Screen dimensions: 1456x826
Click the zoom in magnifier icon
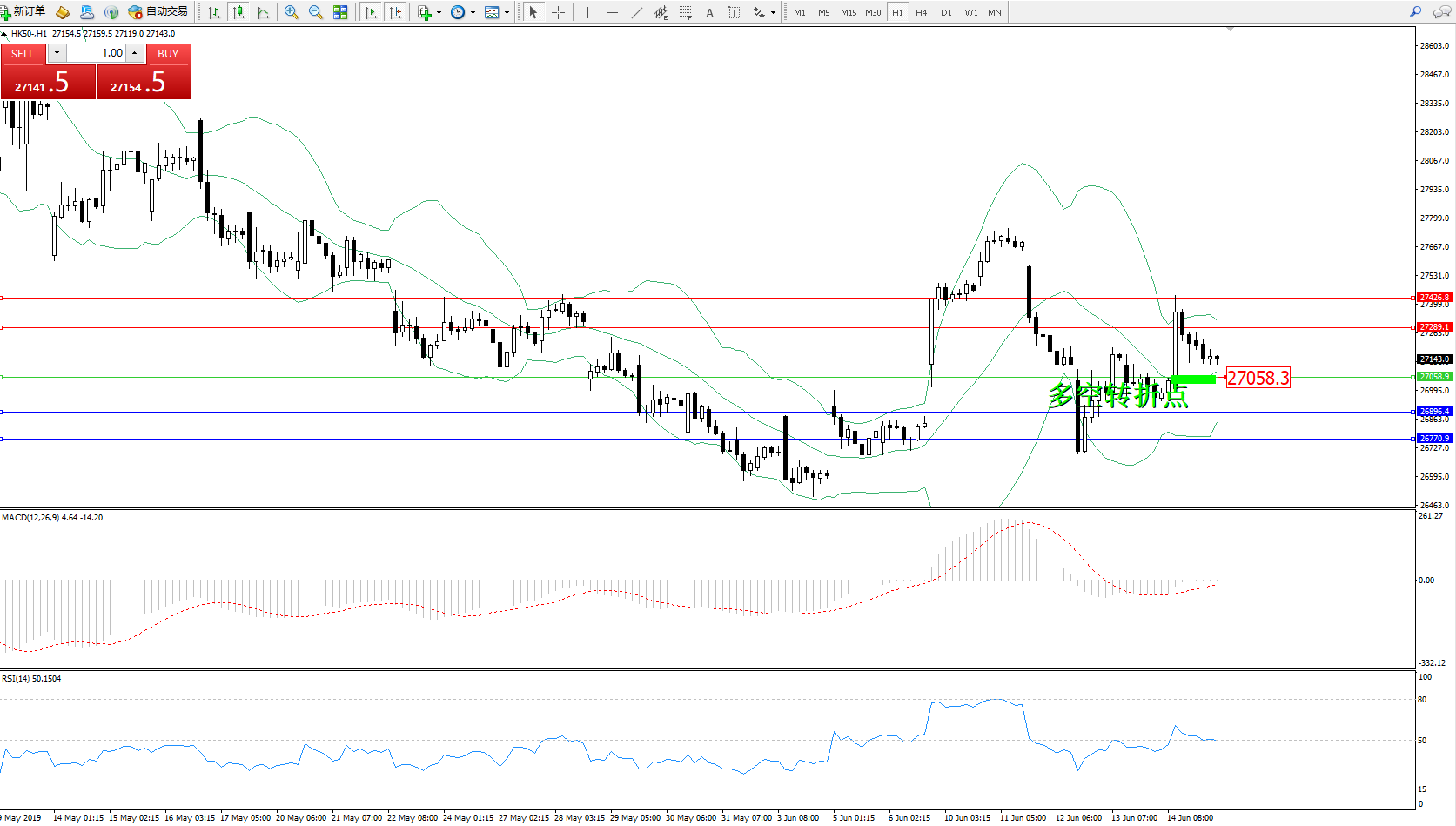[292, 12]
